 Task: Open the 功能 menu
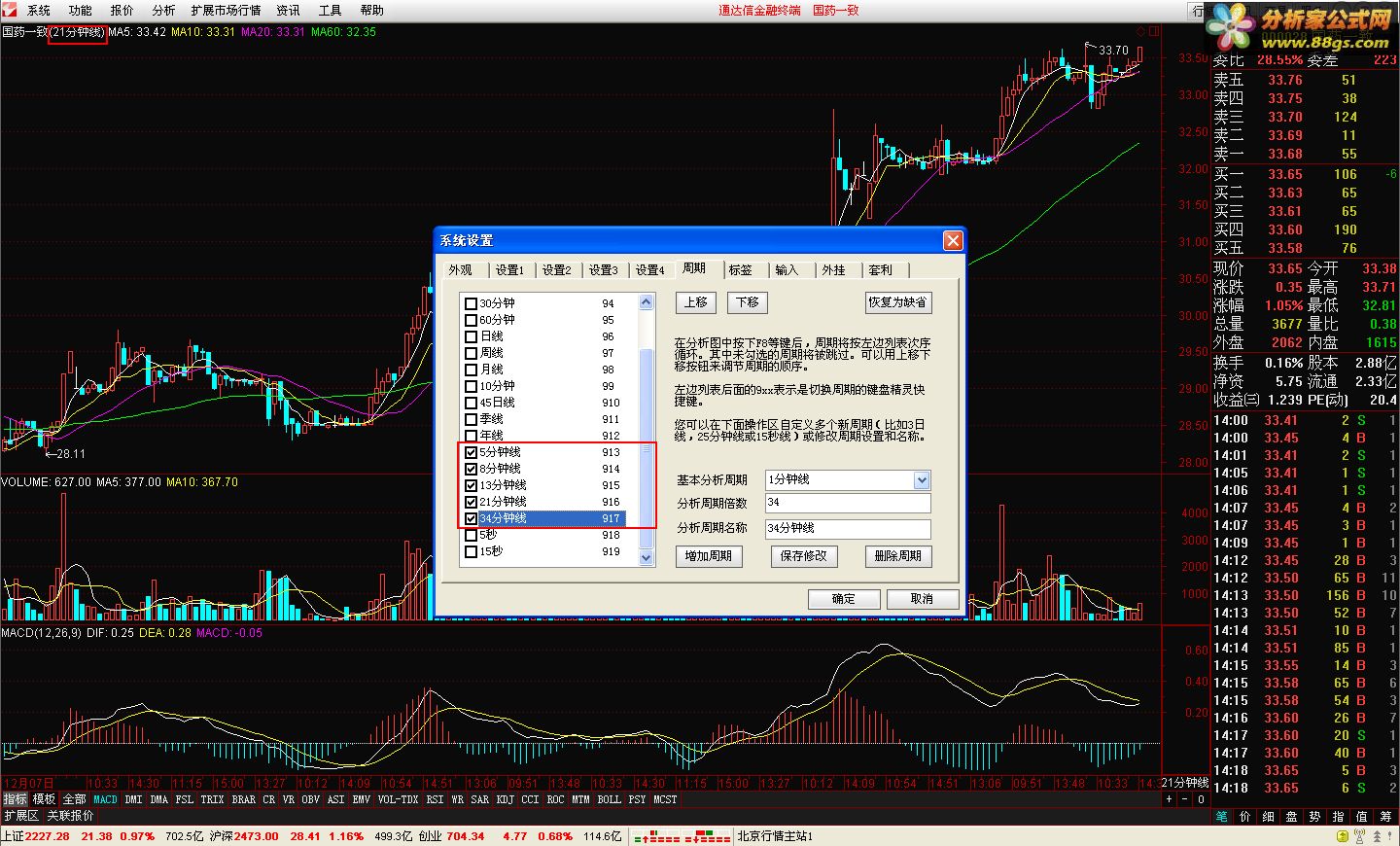click(x=81, y=10)
